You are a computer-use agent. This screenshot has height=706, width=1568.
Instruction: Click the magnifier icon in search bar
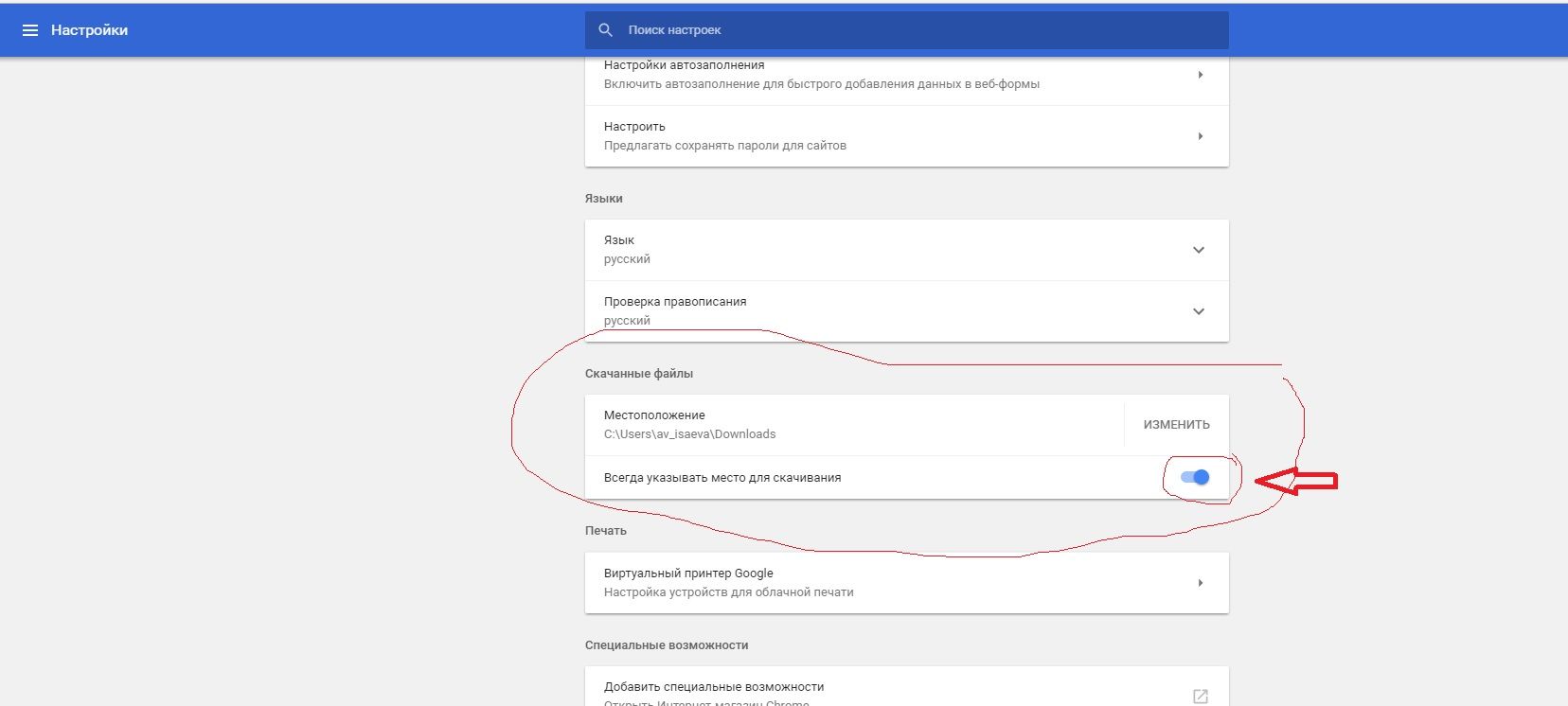tap(606, 30)
